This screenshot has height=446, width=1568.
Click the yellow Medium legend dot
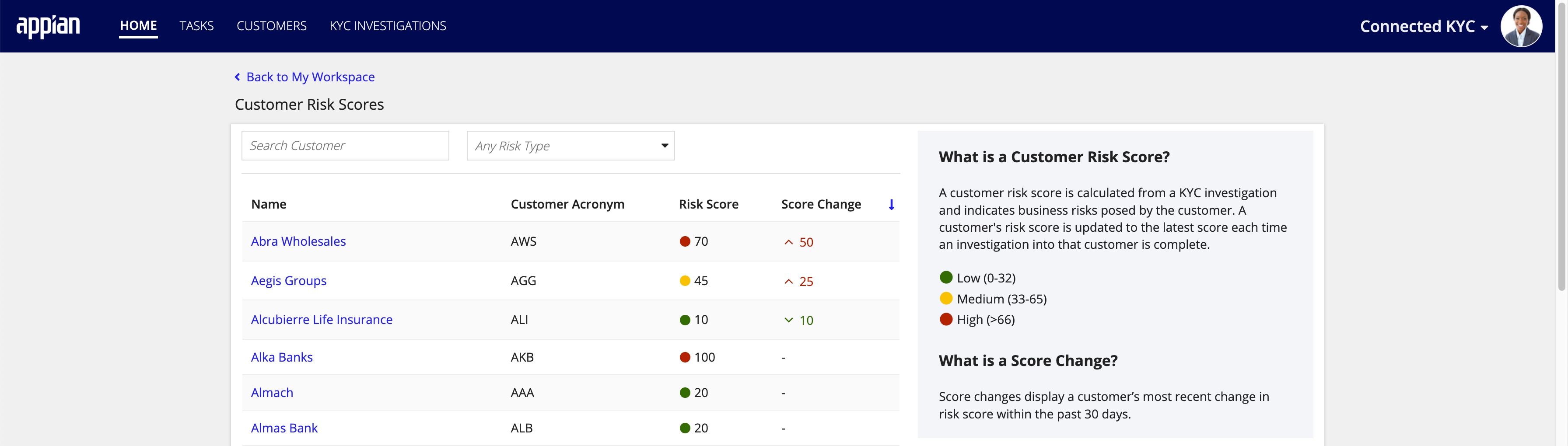pos(946,298)
